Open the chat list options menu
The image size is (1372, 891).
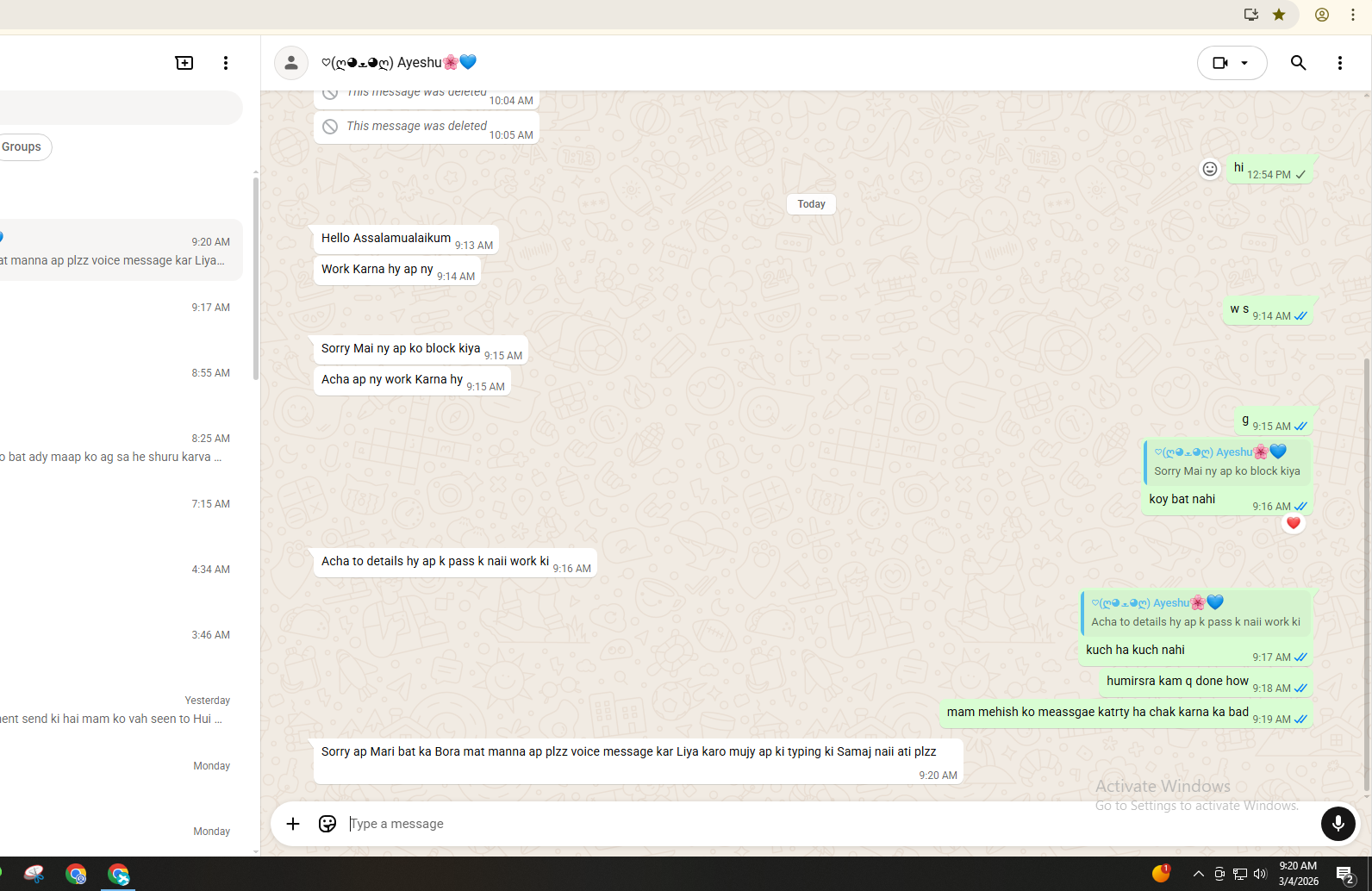click(226, 63)
